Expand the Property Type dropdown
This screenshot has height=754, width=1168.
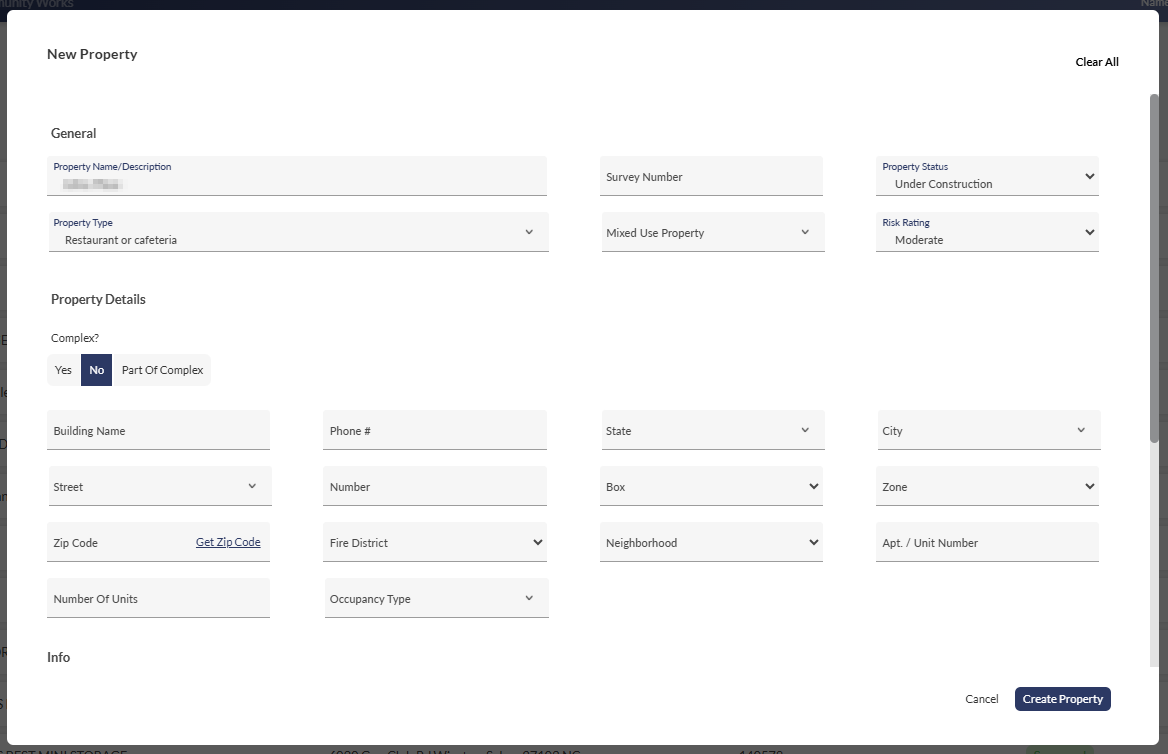(298, 233)
